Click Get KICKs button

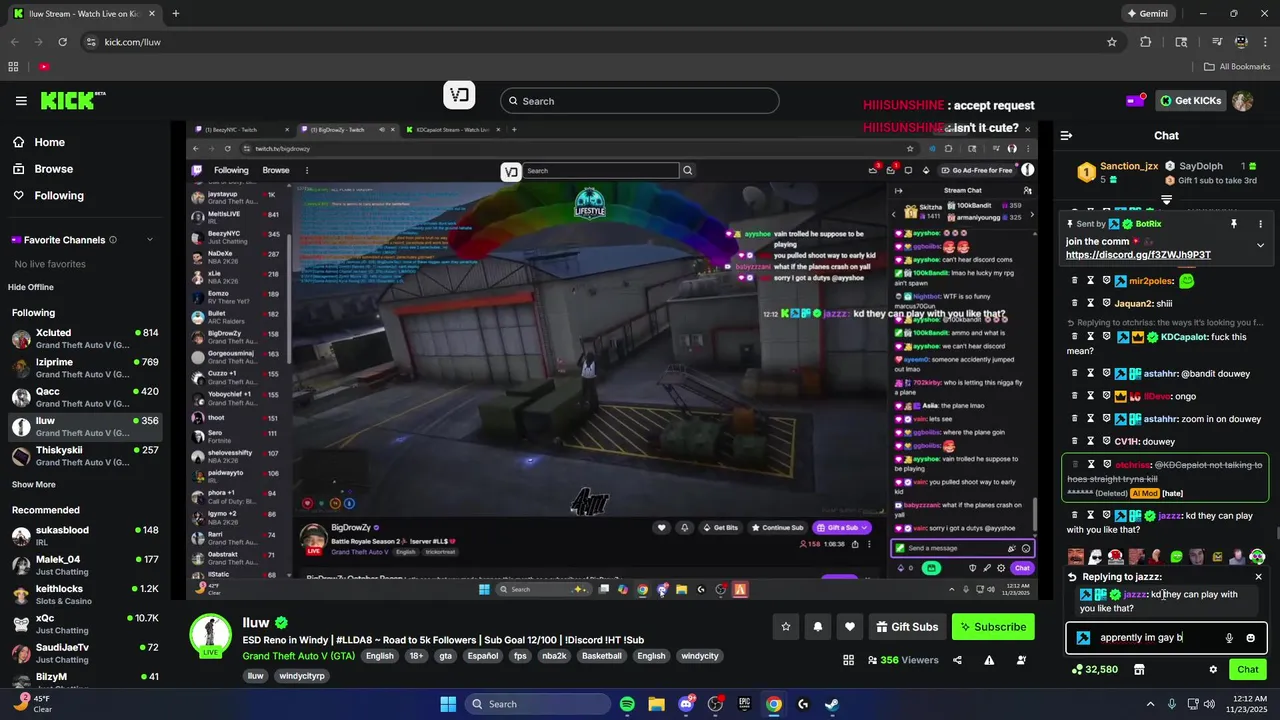point(1190,101)
